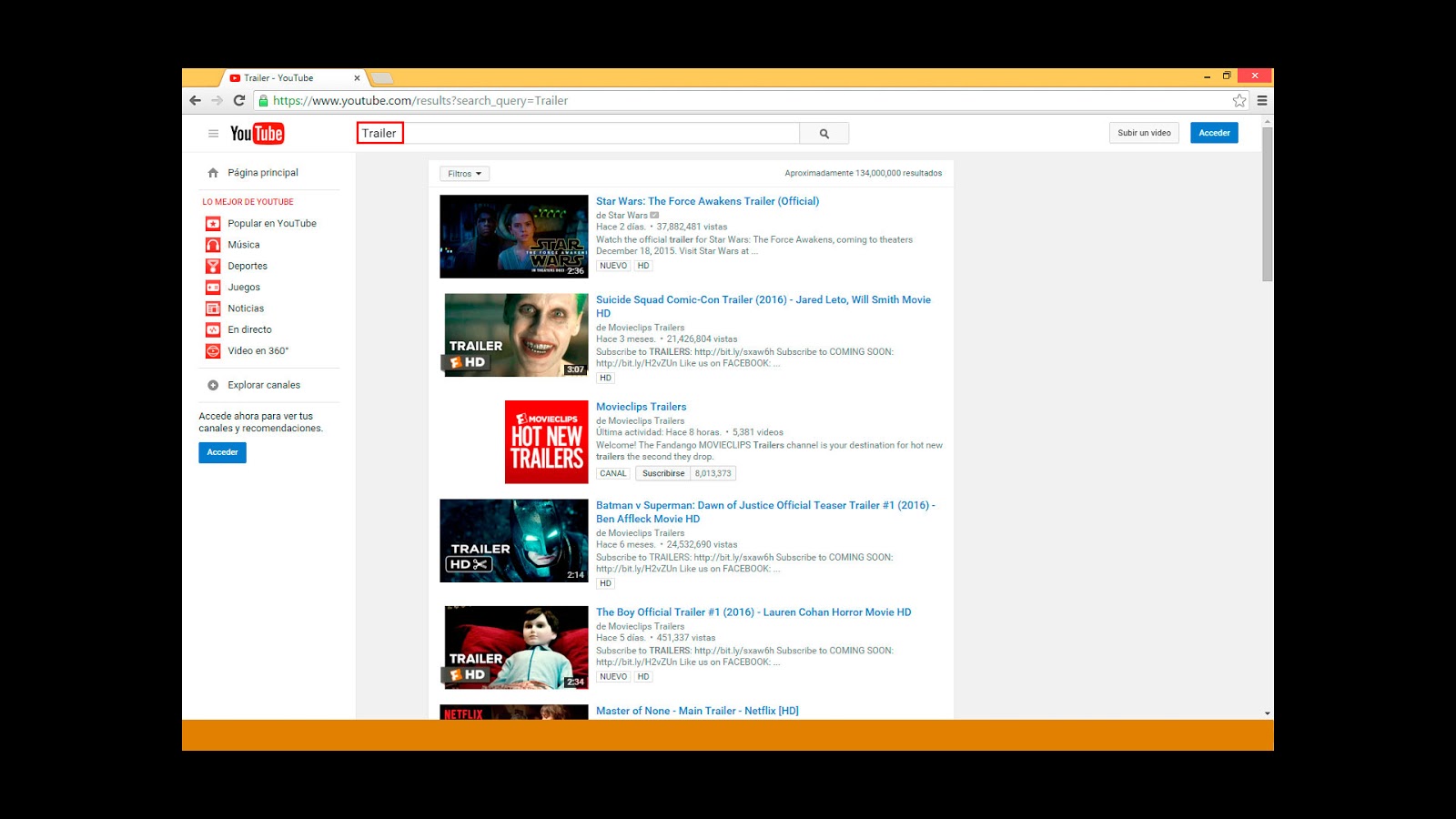Click the result count 'Aproximadamente 134,000,000 resultados'
1456x819 pixels.
864,173
